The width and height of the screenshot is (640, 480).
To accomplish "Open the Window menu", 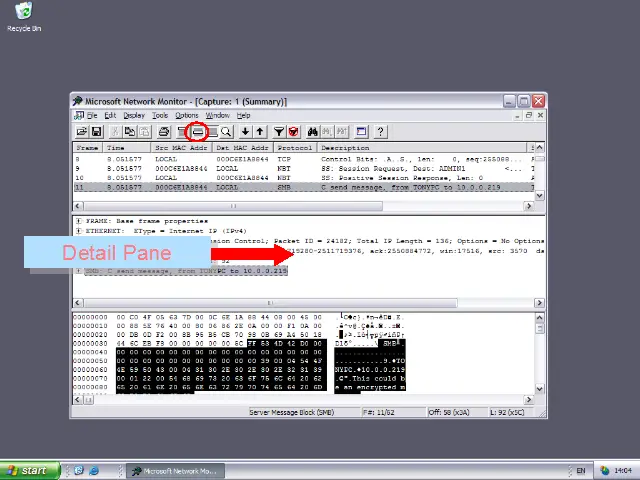I will click(x=218, y=116).
